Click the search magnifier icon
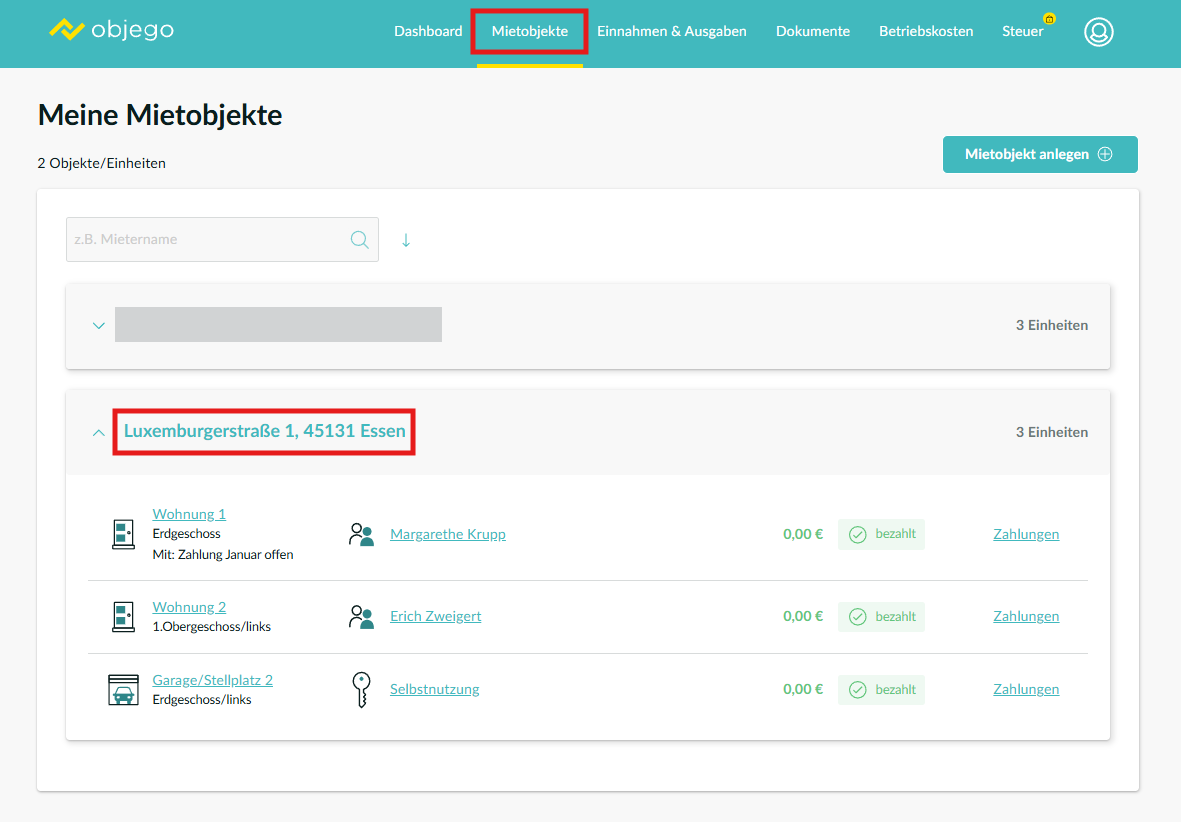This screenshot has height=822, width=1181. click(x=359, y=240)
